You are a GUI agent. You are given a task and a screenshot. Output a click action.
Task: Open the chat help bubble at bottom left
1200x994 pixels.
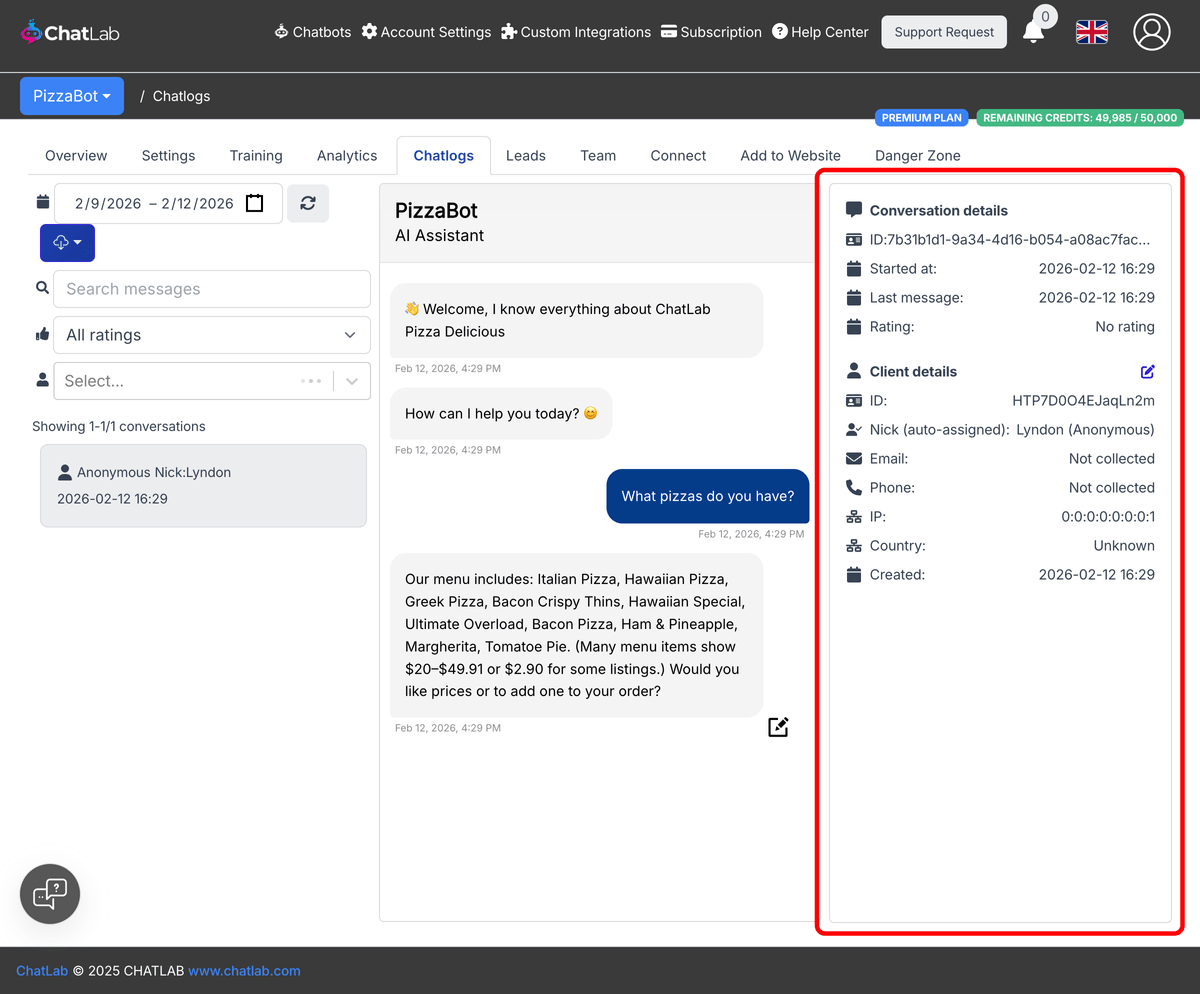click(x=49, y=893)
